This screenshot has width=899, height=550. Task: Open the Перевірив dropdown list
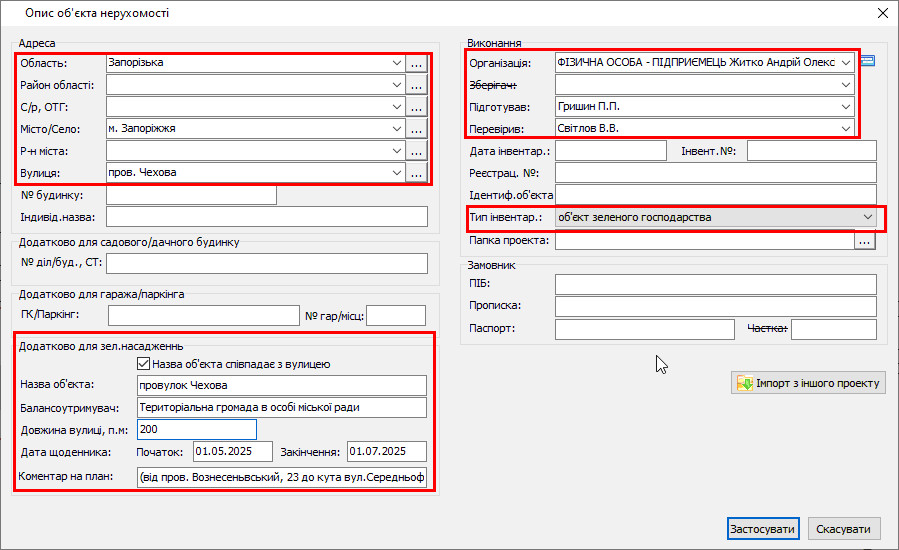pyautogui.click(x=846, y=129)
